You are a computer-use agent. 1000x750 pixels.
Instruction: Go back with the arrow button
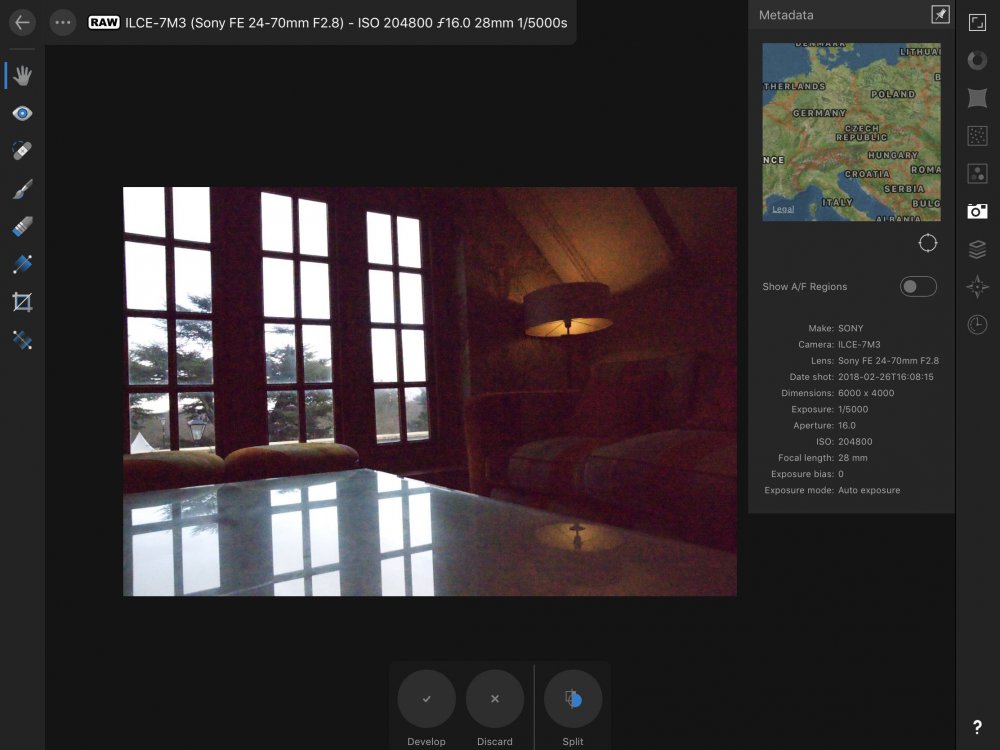[22, 22]
